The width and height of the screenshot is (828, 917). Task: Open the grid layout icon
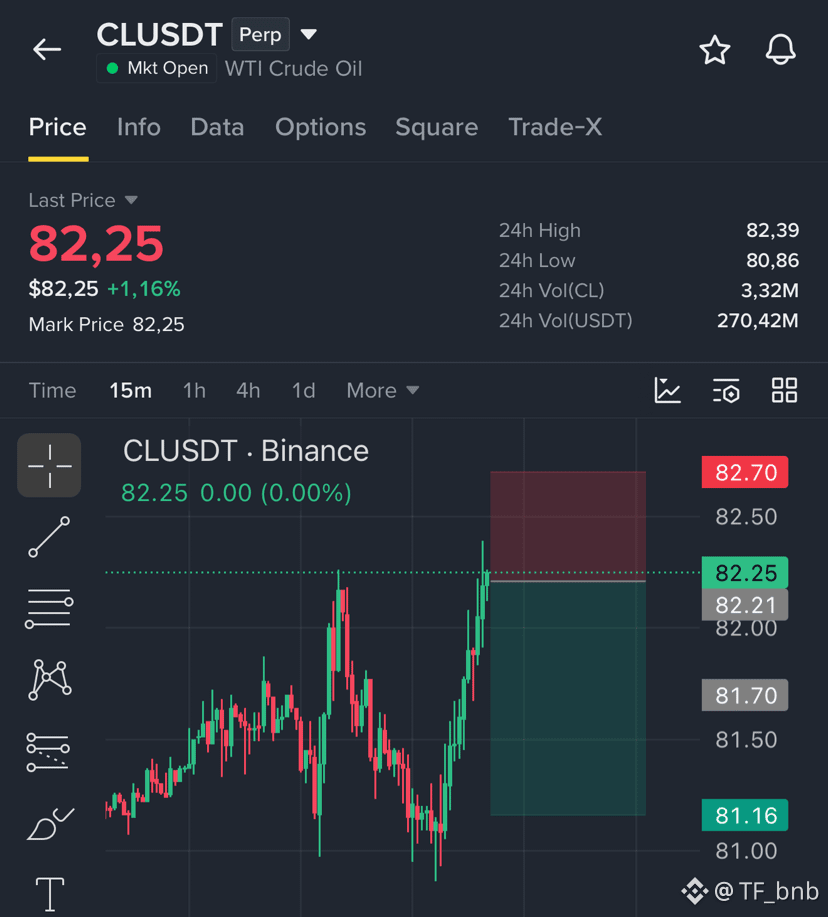click(x=784, y=390)
